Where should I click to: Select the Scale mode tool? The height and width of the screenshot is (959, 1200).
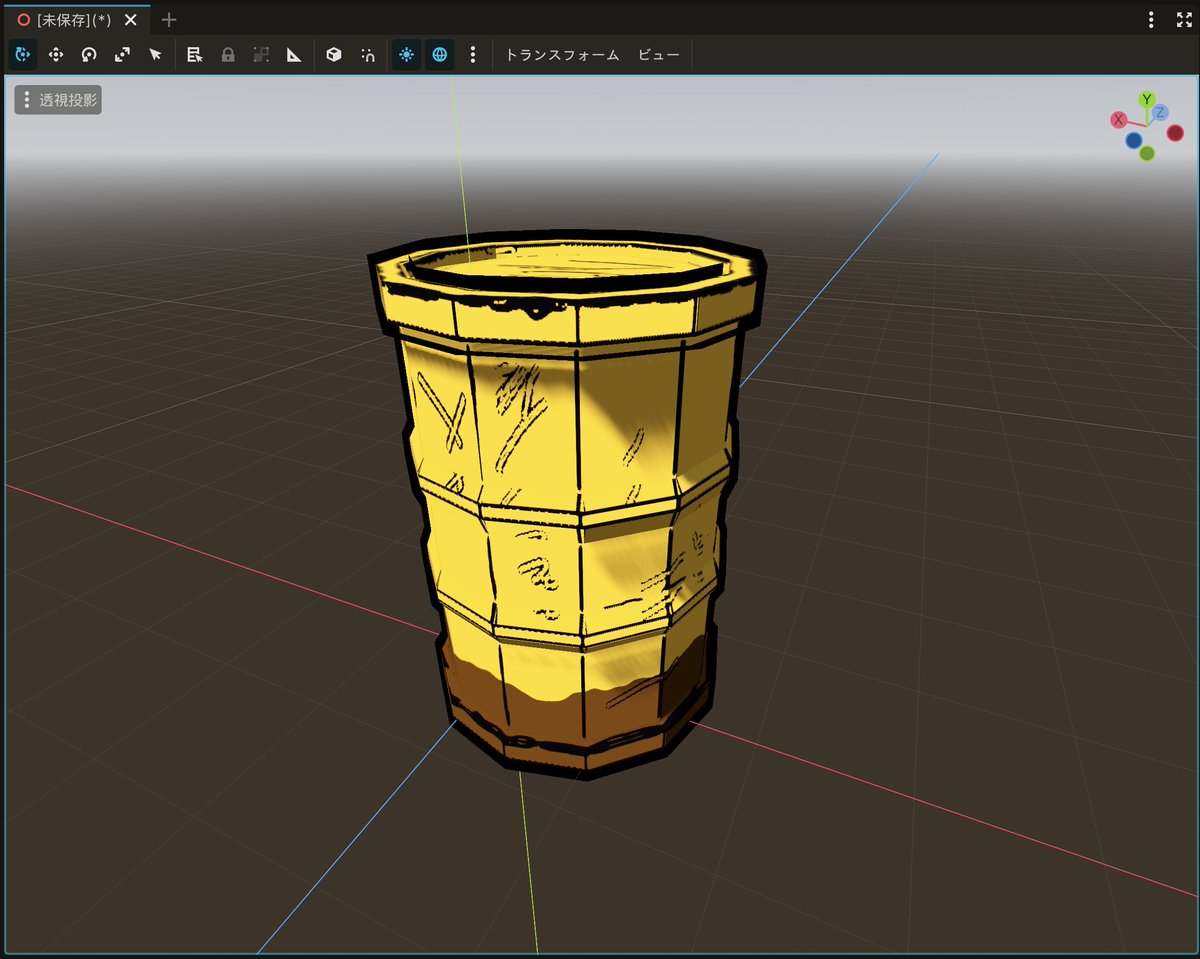tap(122, 55)
